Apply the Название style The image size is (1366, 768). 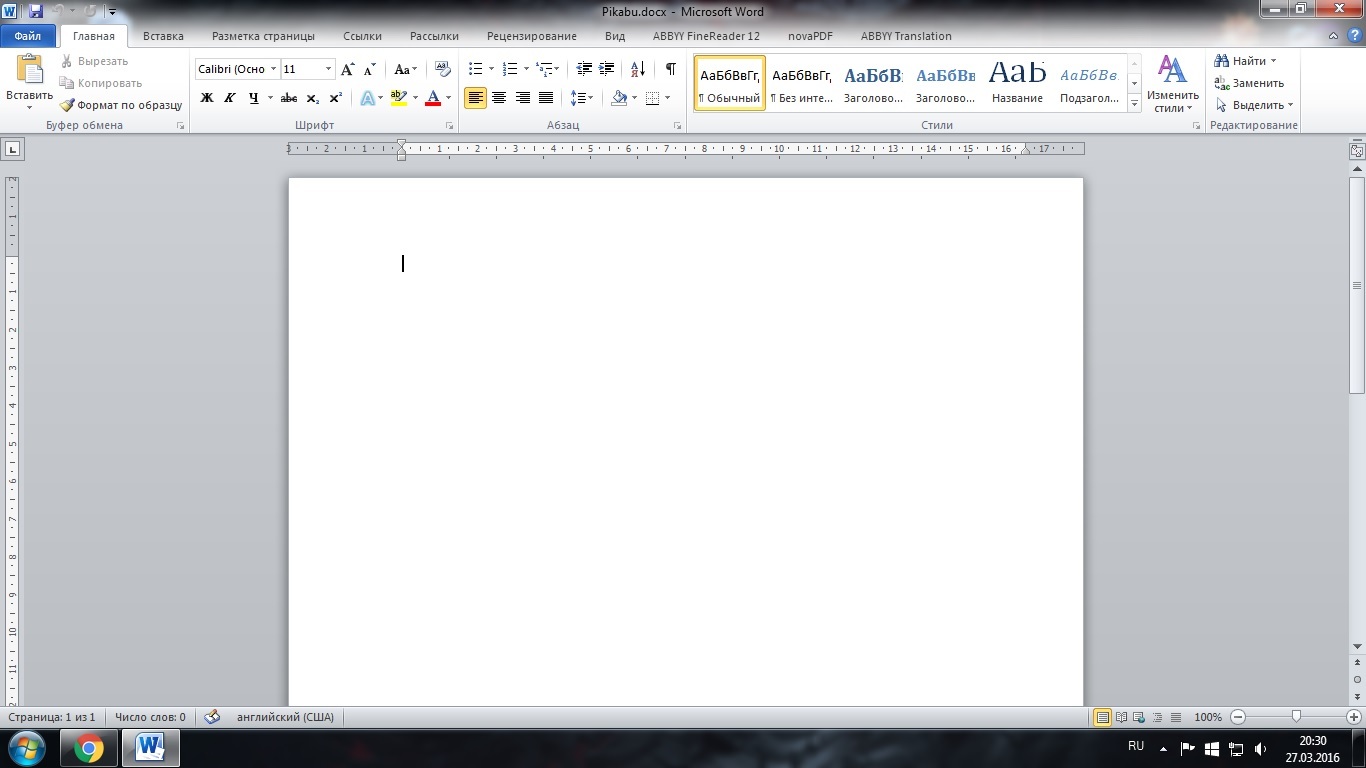(1017, 82)
